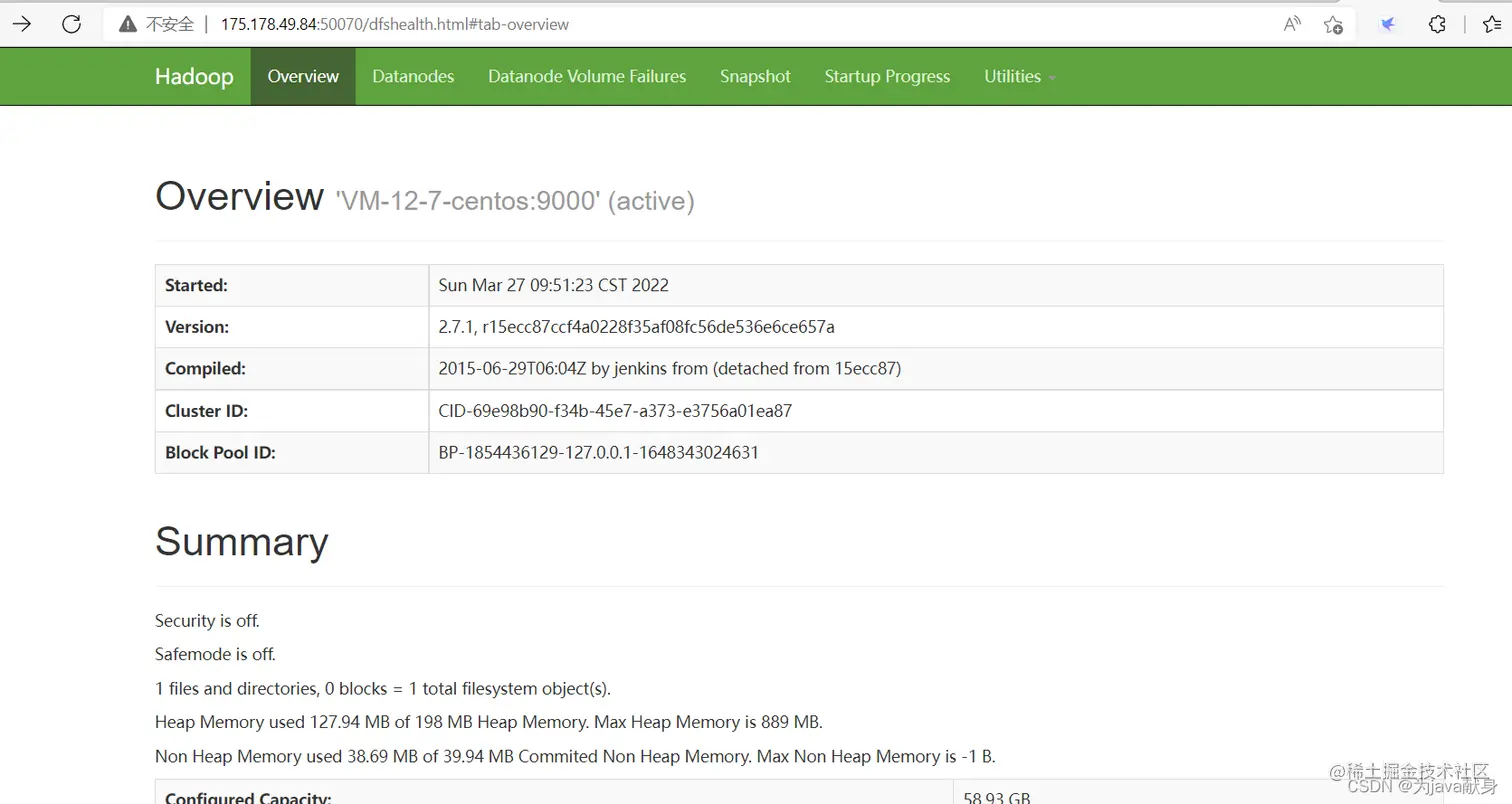Click the files and directories count line
Image resolution: width=1512 pixels, height=804 pixels.
tap(383, 689)
